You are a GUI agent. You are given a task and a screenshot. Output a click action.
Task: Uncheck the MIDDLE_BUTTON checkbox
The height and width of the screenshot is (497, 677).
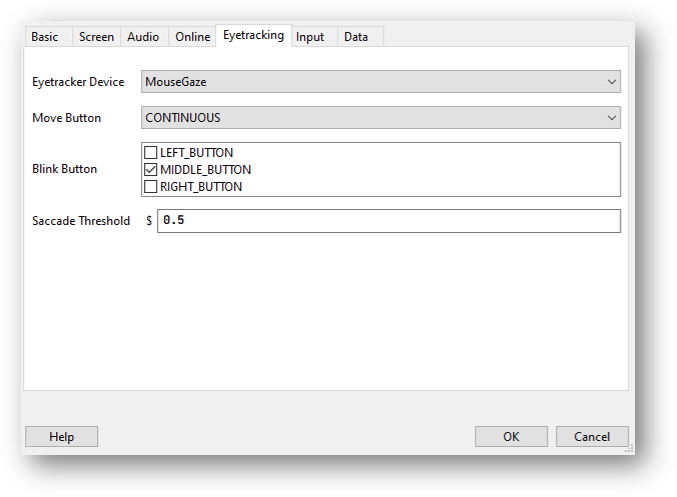[150, 170]
